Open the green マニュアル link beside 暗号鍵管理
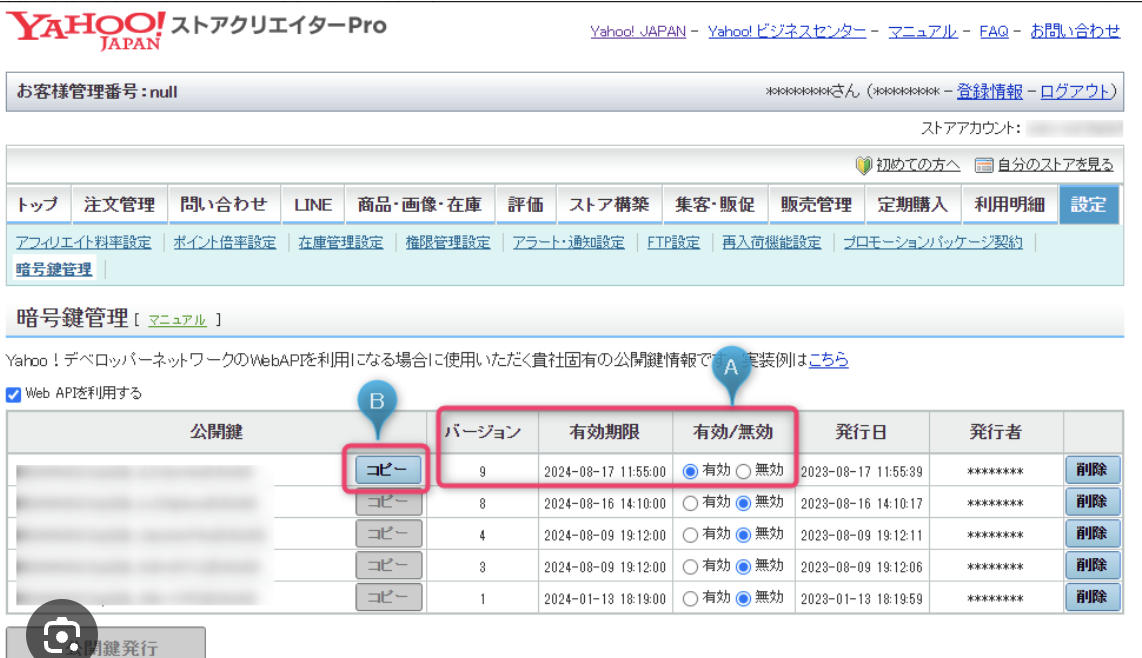This screenshot has width=1142, height=658. 177,320
